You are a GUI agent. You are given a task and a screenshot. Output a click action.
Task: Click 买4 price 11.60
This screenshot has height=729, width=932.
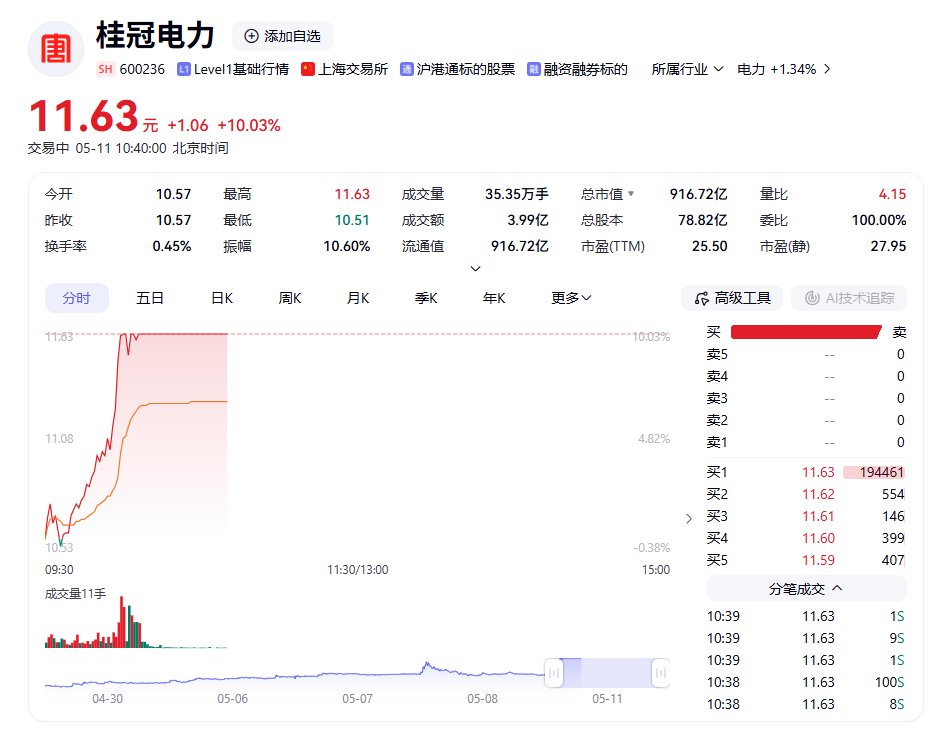[818, 538]
